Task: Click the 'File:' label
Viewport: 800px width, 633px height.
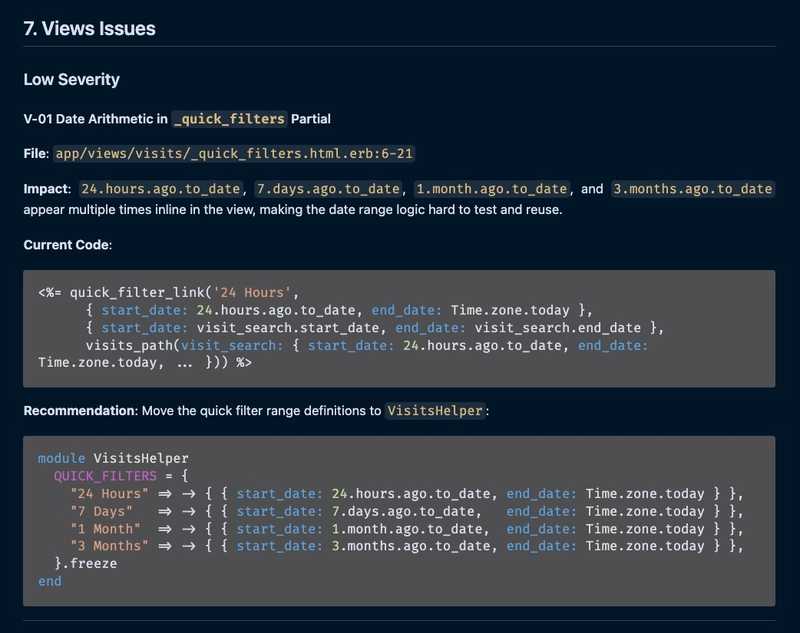Action: click(x=36, y=154)
